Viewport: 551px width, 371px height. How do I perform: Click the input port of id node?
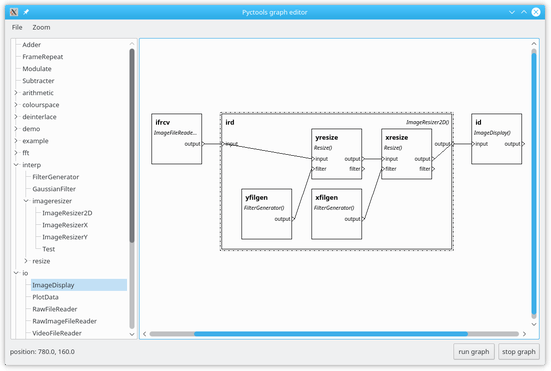pyautogui.click(x=473, y=144)
